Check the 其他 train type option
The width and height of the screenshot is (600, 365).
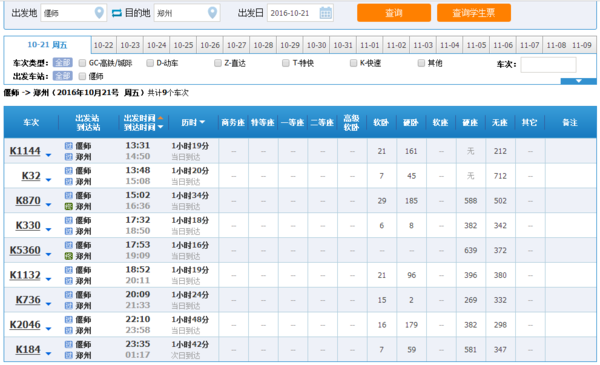click(x=421, y=63)
